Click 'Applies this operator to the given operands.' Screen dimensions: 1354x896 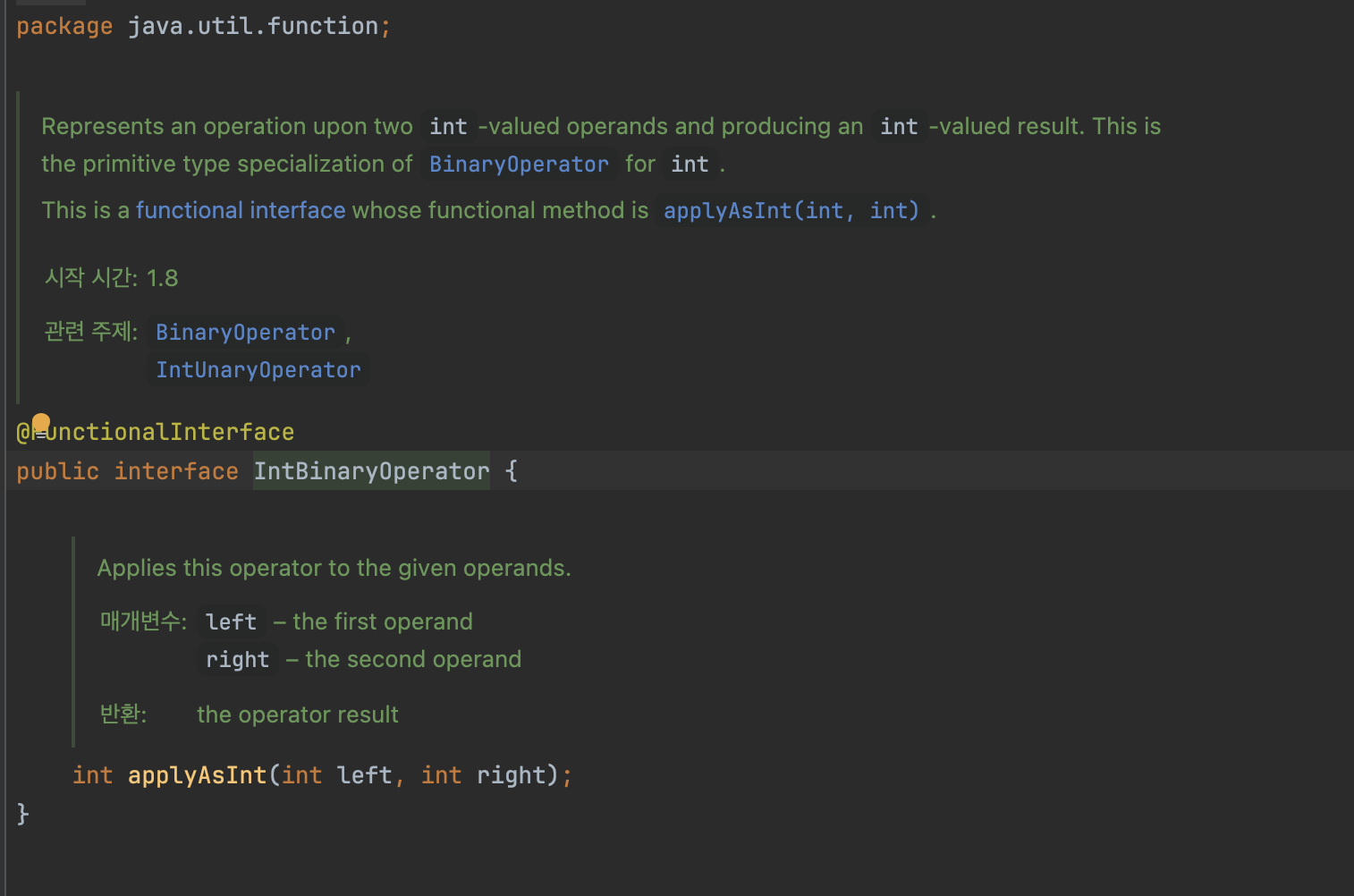pyautogui.click(x=334, y=568)
